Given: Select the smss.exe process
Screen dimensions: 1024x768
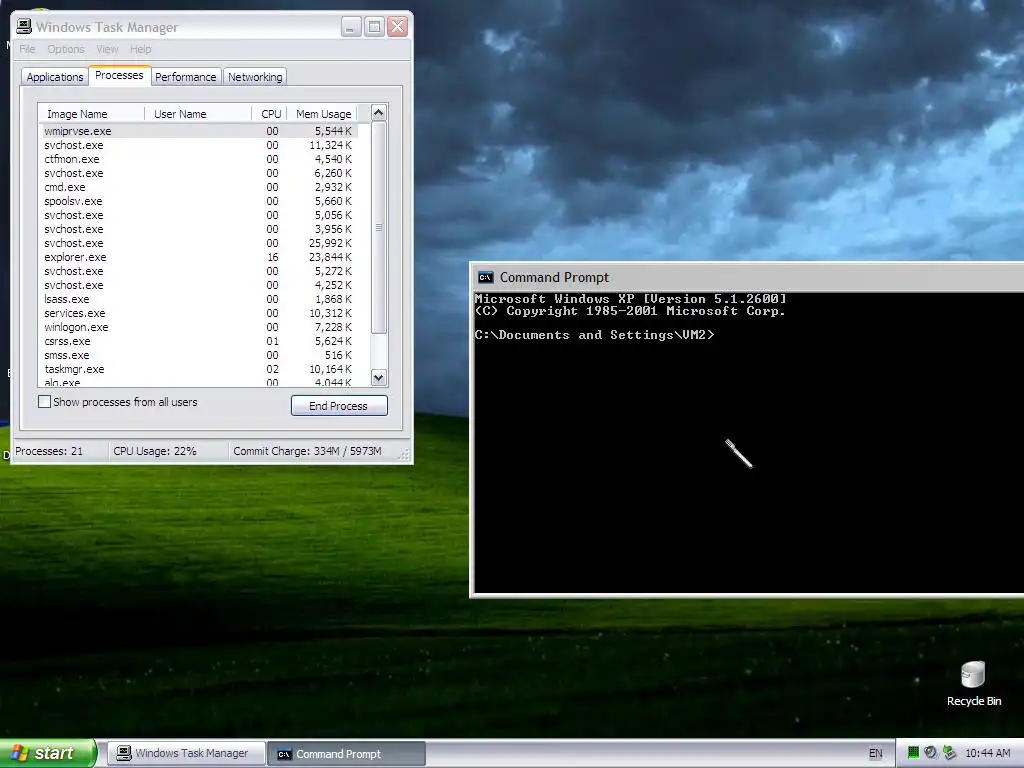Looking at the screenshot, I should [199, 355].
